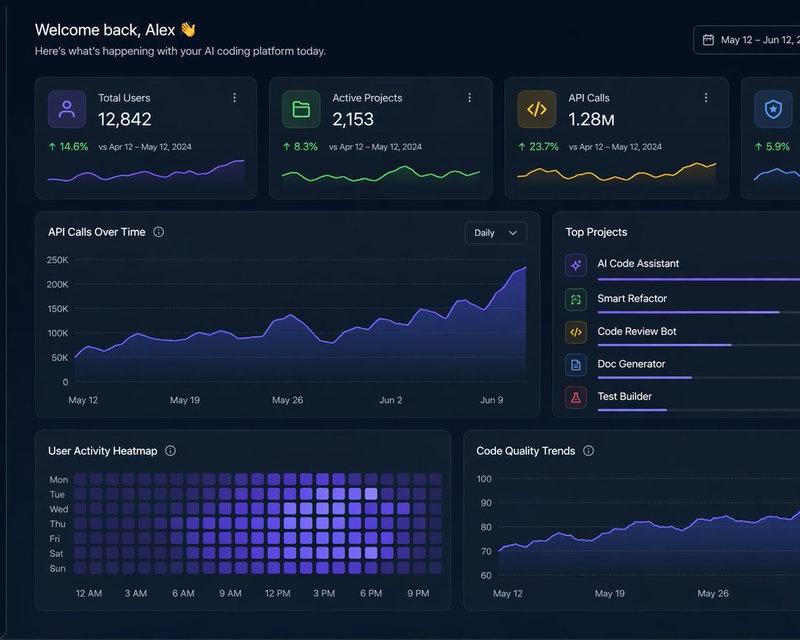This screenshot has width=800, height=640.
Task: Click the Top Projects heading
Action: tap(596, 232)
